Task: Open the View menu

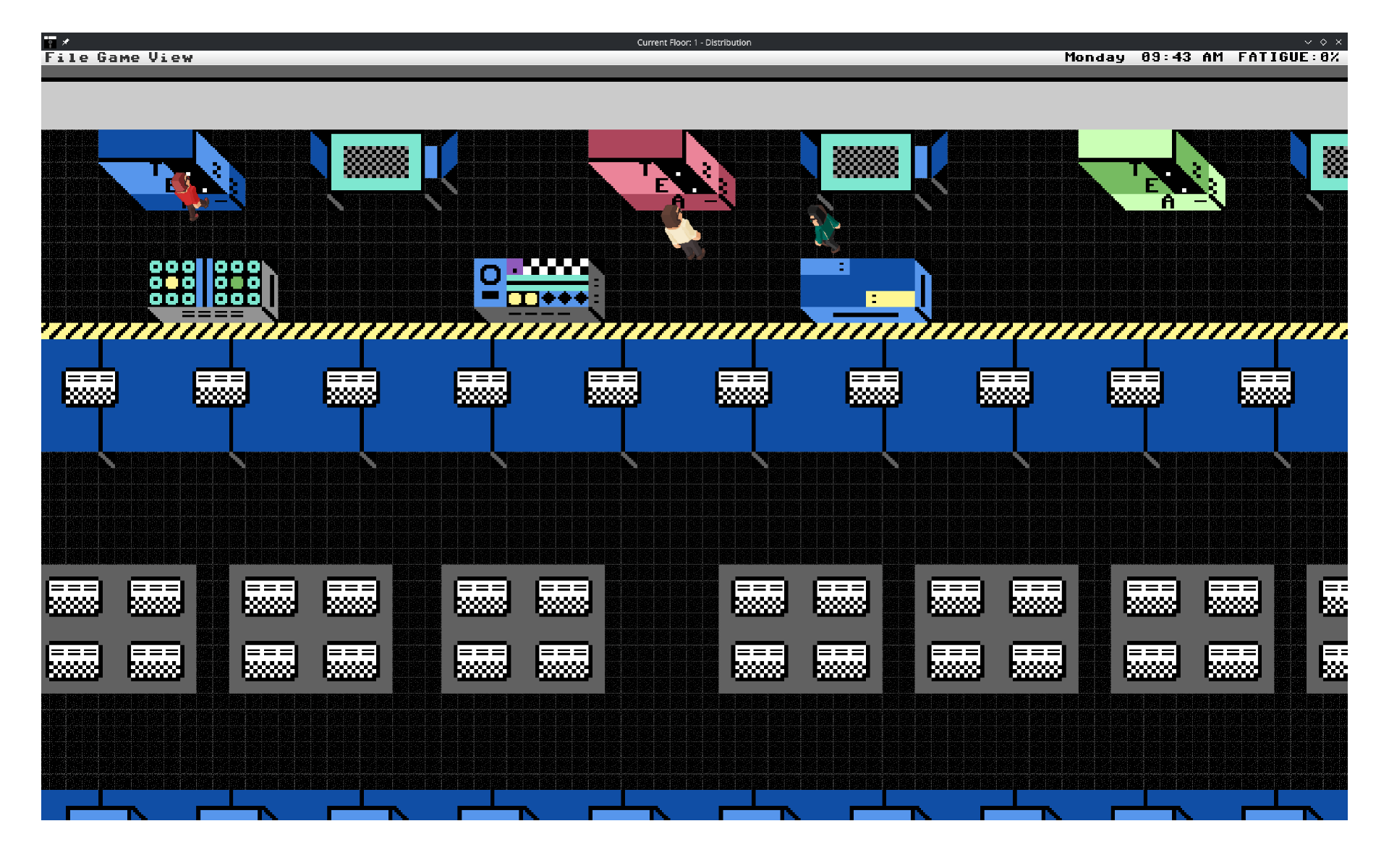Action: (x=171, y=57)
